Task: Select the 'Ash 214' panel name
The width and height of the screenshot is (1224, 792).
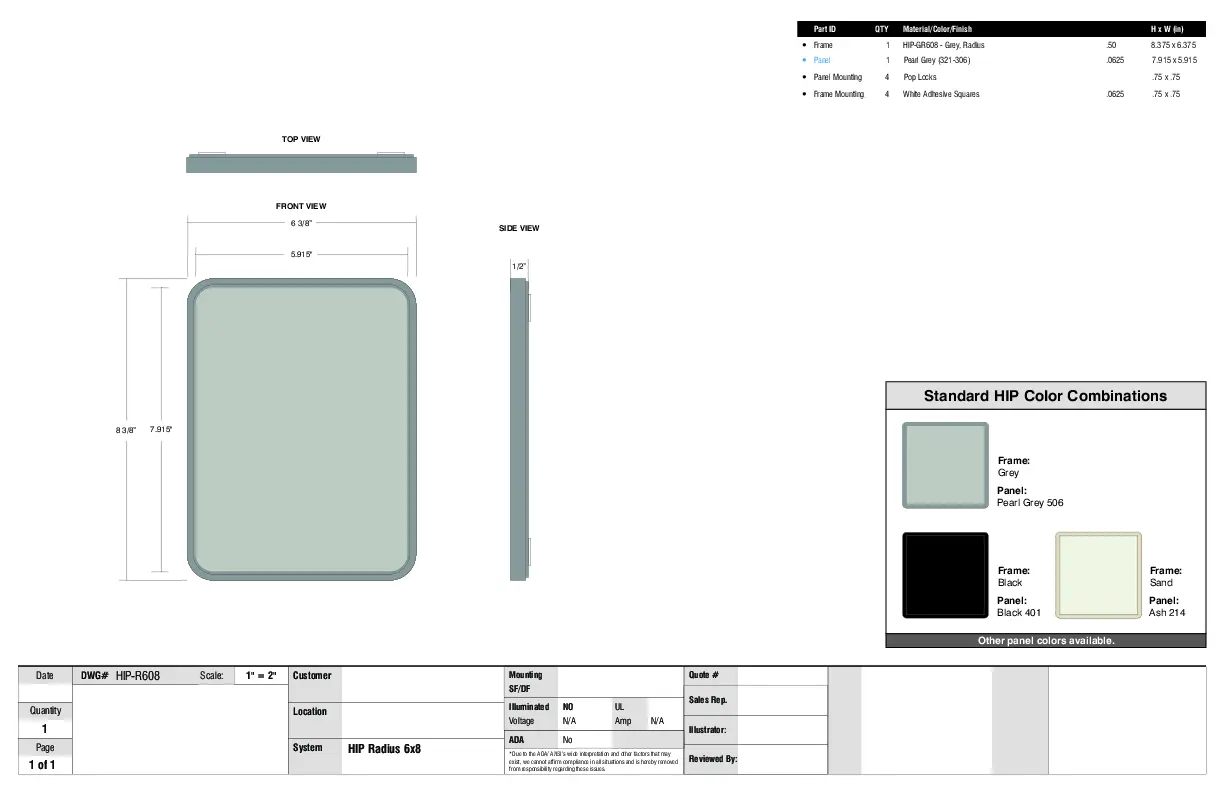Action: pyautogui.click(x=1167, y=612)
